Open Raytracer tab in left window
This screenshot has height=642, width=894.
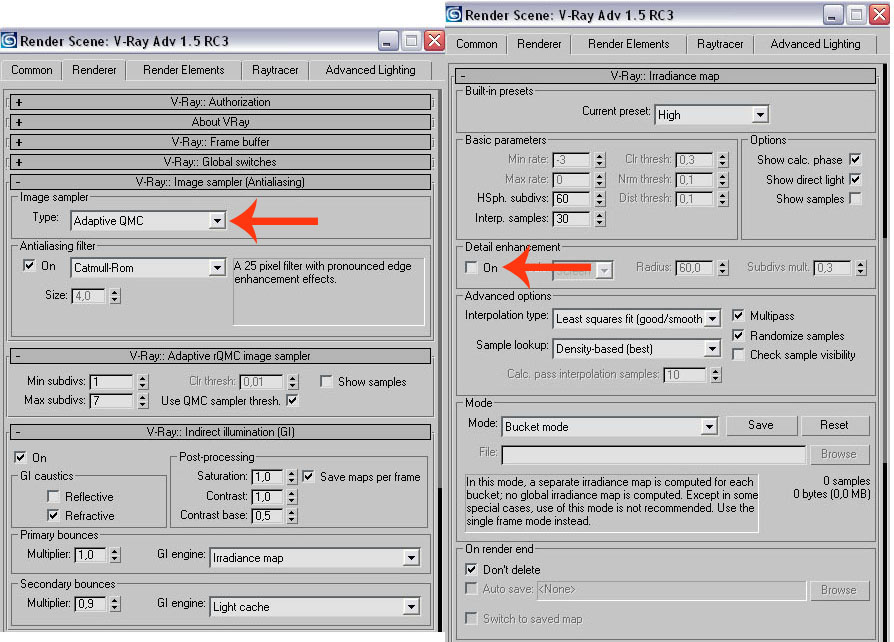tap(275, 70)
